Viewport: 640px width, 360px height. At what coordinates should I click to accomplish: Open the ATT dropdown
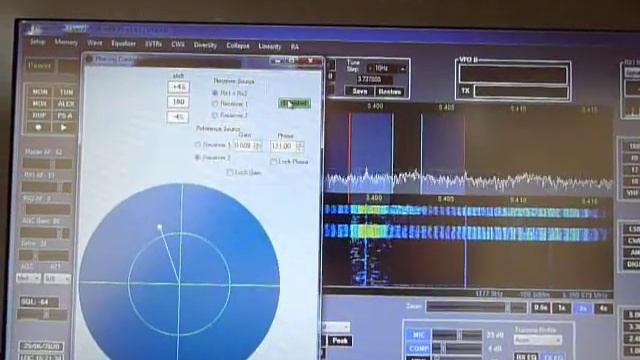coord(57,279)
